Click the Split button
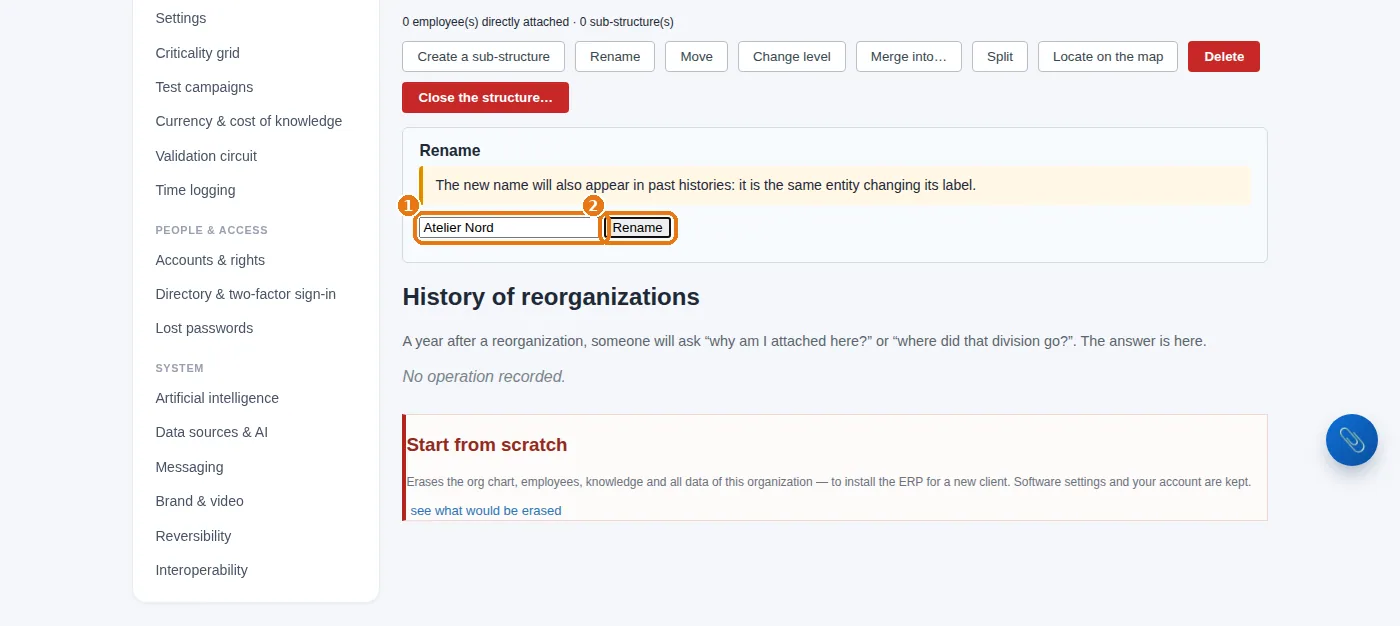 1000,56
